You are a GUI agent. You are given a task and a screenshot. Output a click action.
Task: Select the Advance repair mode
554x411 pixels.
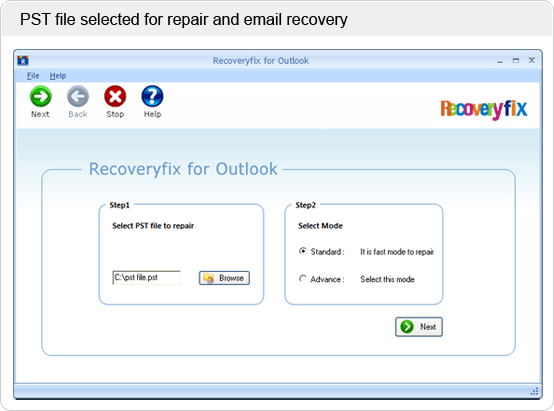click(x=303, y=278)
